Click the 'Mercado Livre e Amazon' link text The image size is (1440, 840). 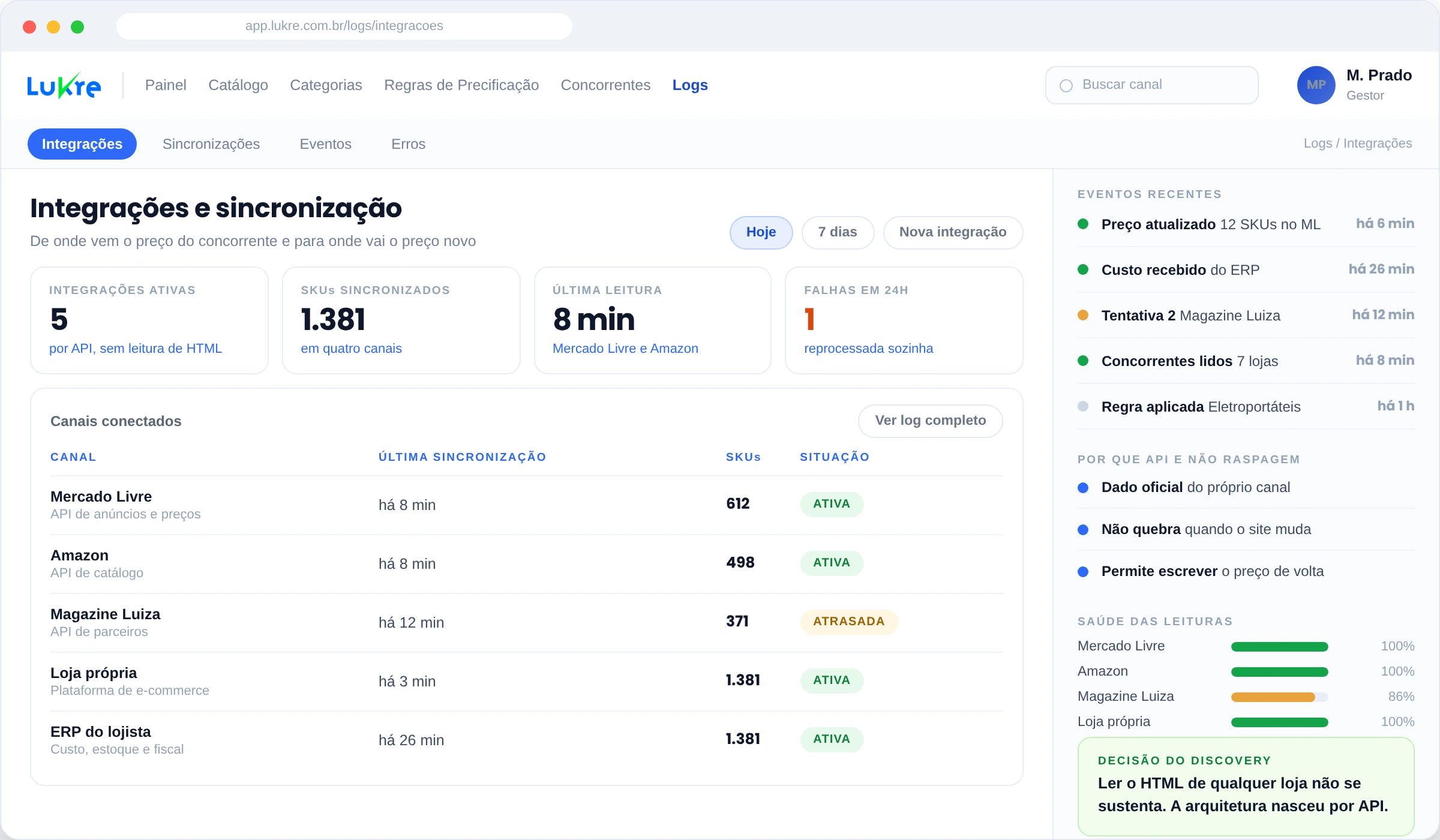click(x=625, y=349)
